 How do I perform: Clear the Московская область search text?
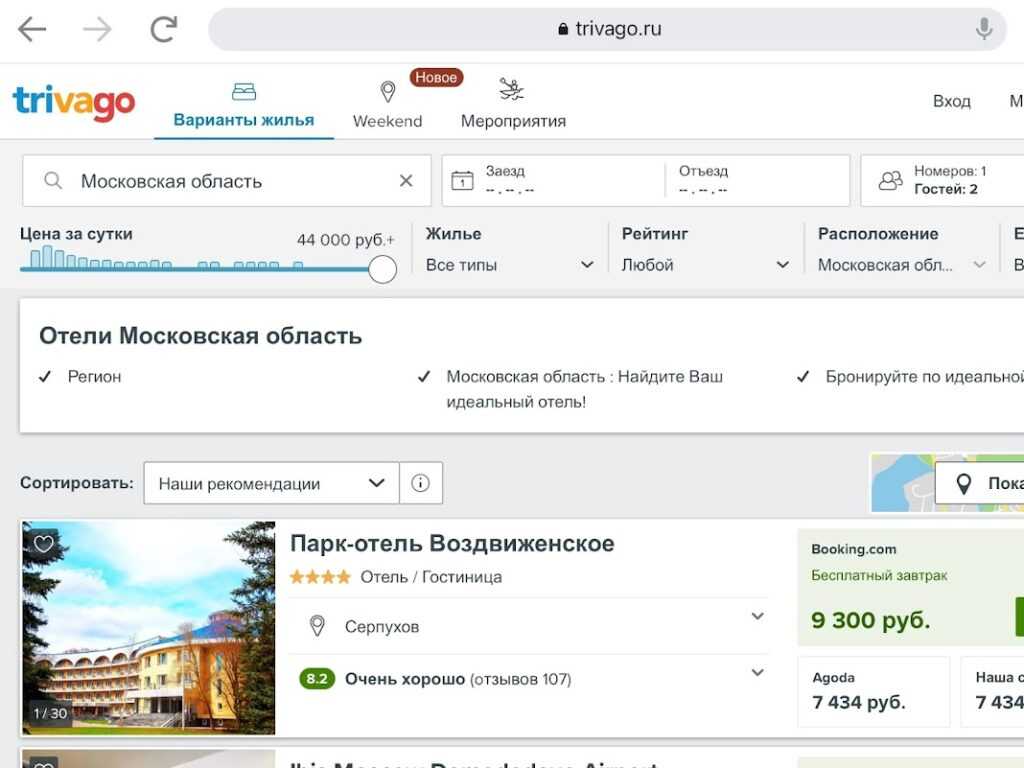[x=406, y=181]
